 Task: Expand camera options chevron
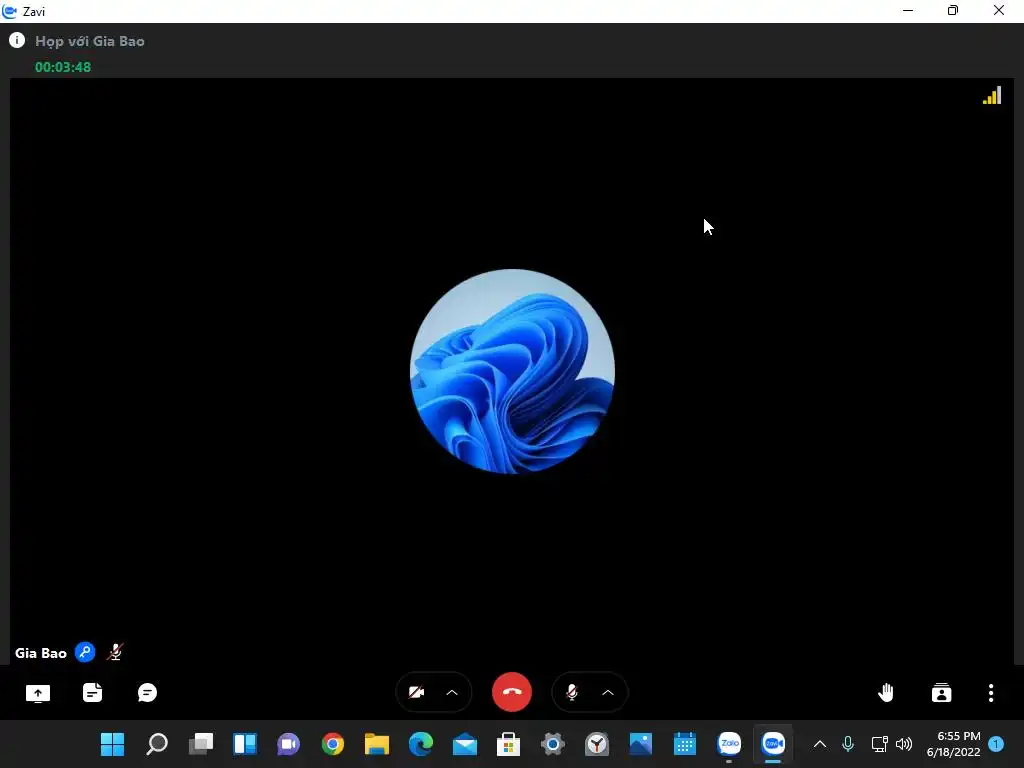pos(452,692)
